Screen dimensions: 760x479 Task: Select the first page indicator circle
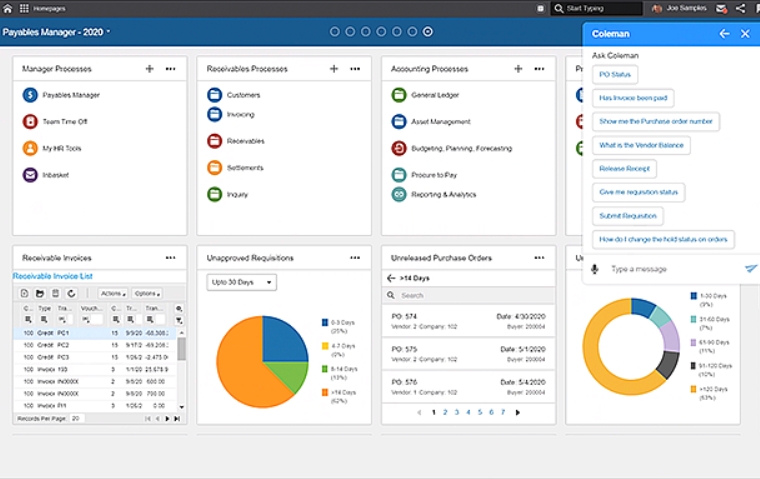tap(334, 32)
